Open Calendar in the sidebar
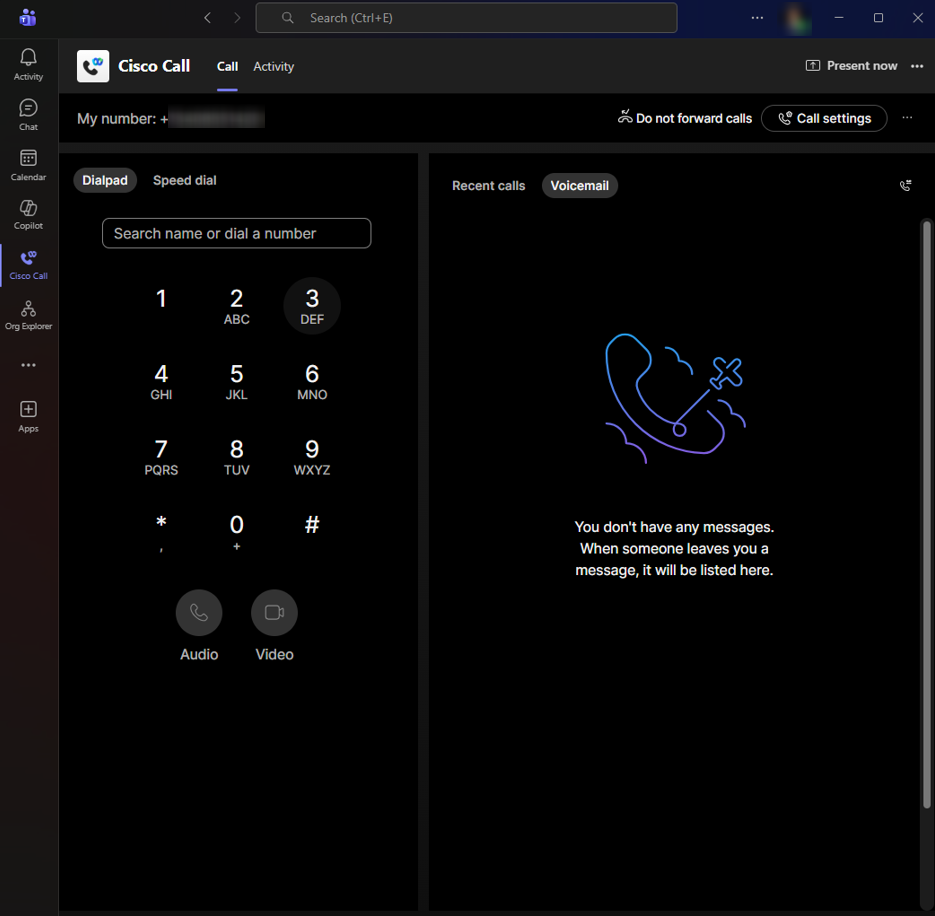Screen dimensions: 935x916 point(28,165)
